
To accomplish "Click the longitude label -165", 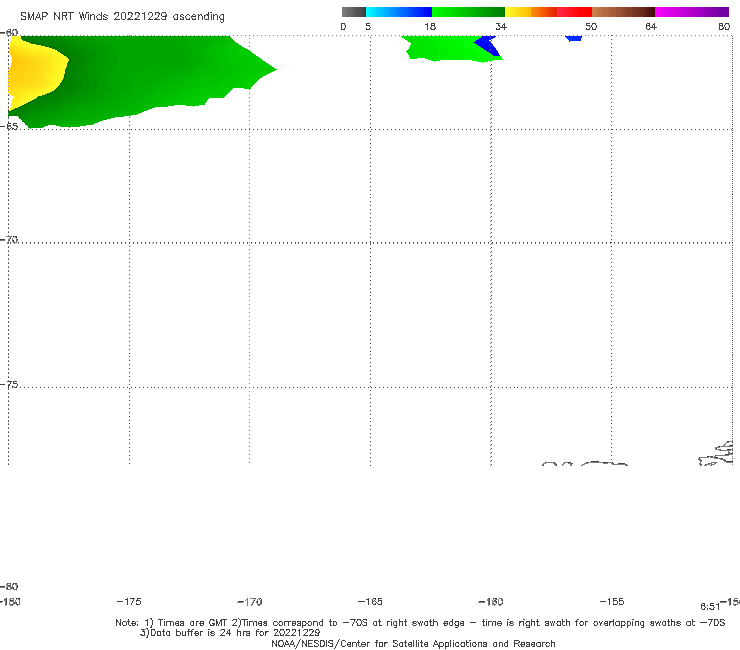I will tap(370, 601).
